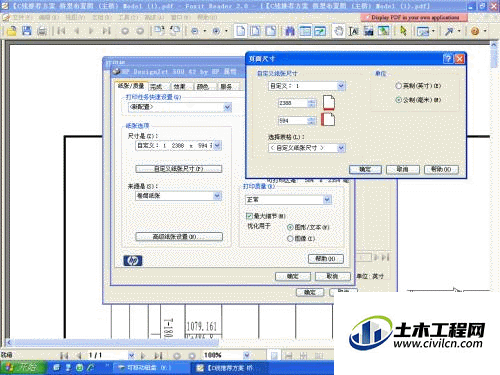The width and height of the screenshot is (500, 375).
Task: Click the Open file icon in Foxit toolbar
Action: (x=11, y=31)
